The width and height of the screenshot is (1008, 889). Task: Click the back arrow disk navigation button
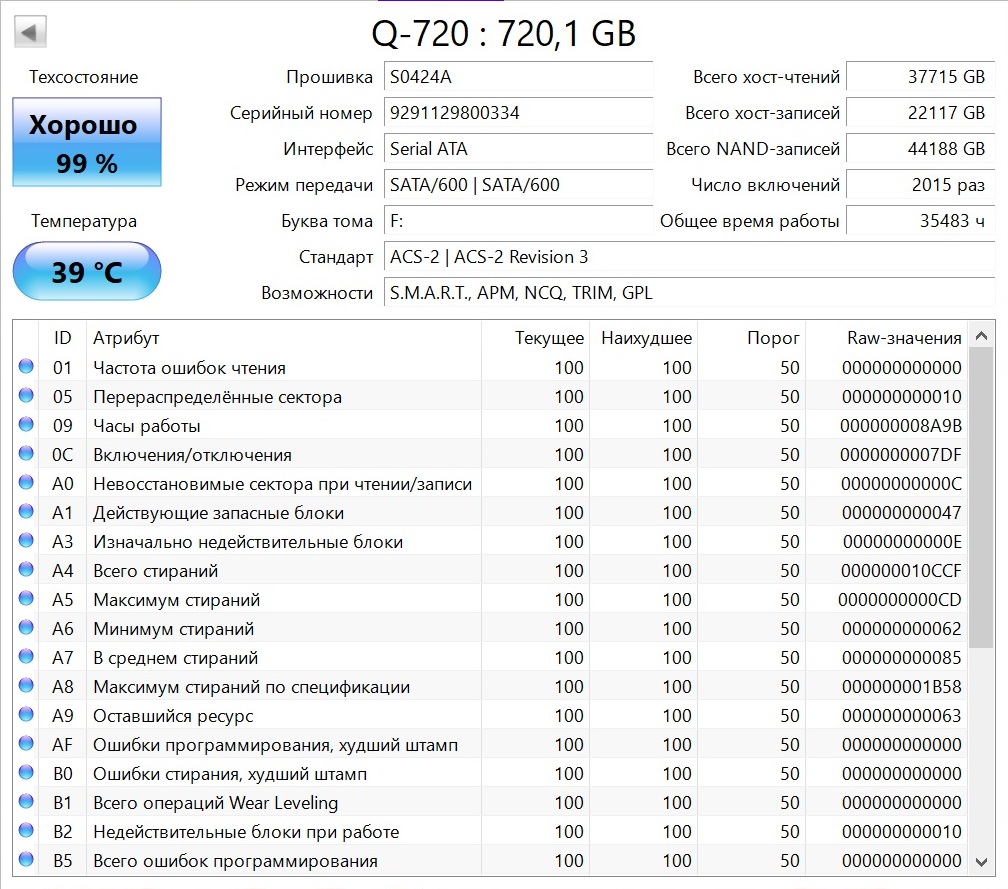30,31
